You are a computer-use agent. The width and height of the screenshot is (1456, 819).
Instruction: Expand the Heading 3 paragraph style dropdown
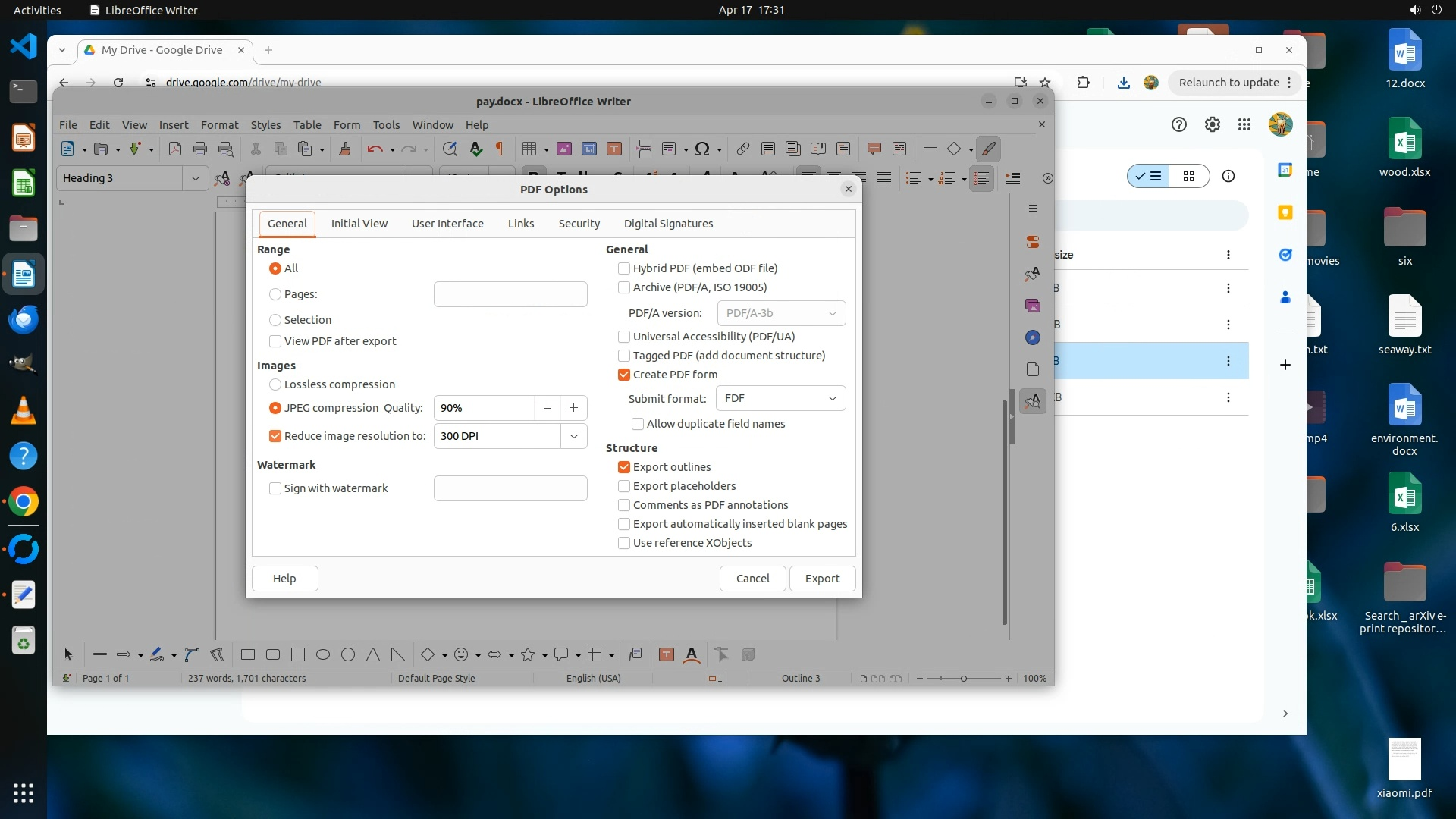coord(195,178)
